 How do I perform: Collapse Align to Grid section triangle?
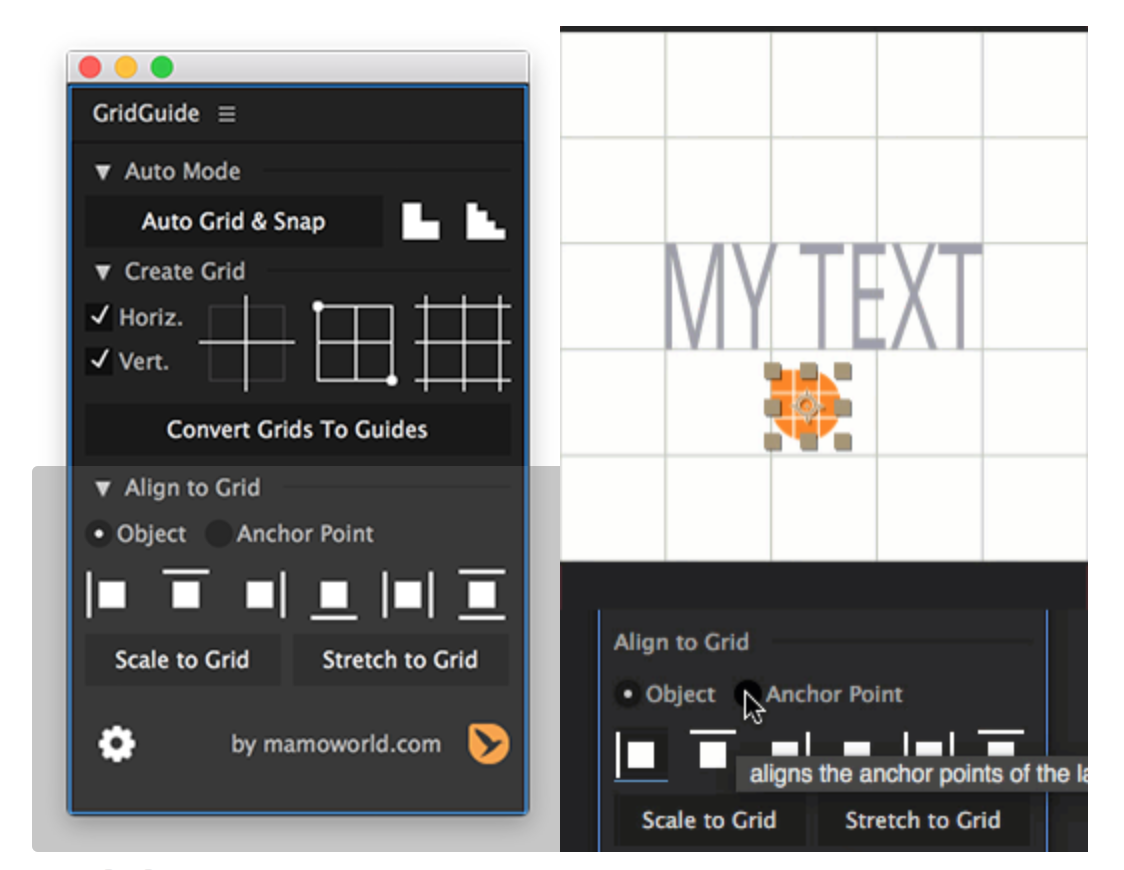[102, 489]
